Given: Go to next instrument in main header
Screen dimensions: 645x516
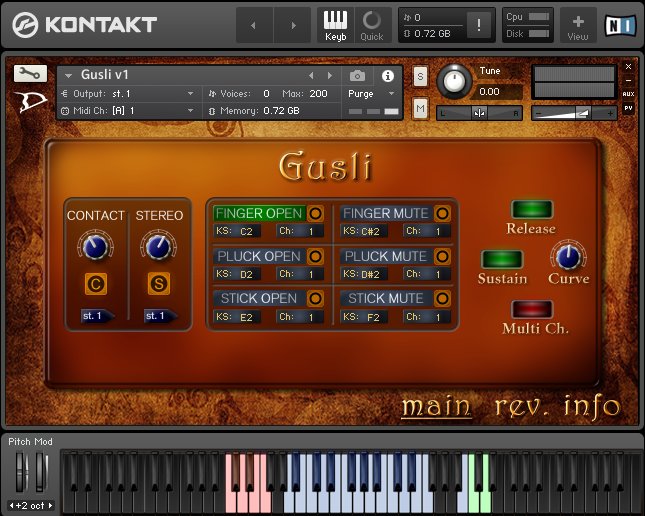Looking at the screenshot, I should tap(293, 26).
